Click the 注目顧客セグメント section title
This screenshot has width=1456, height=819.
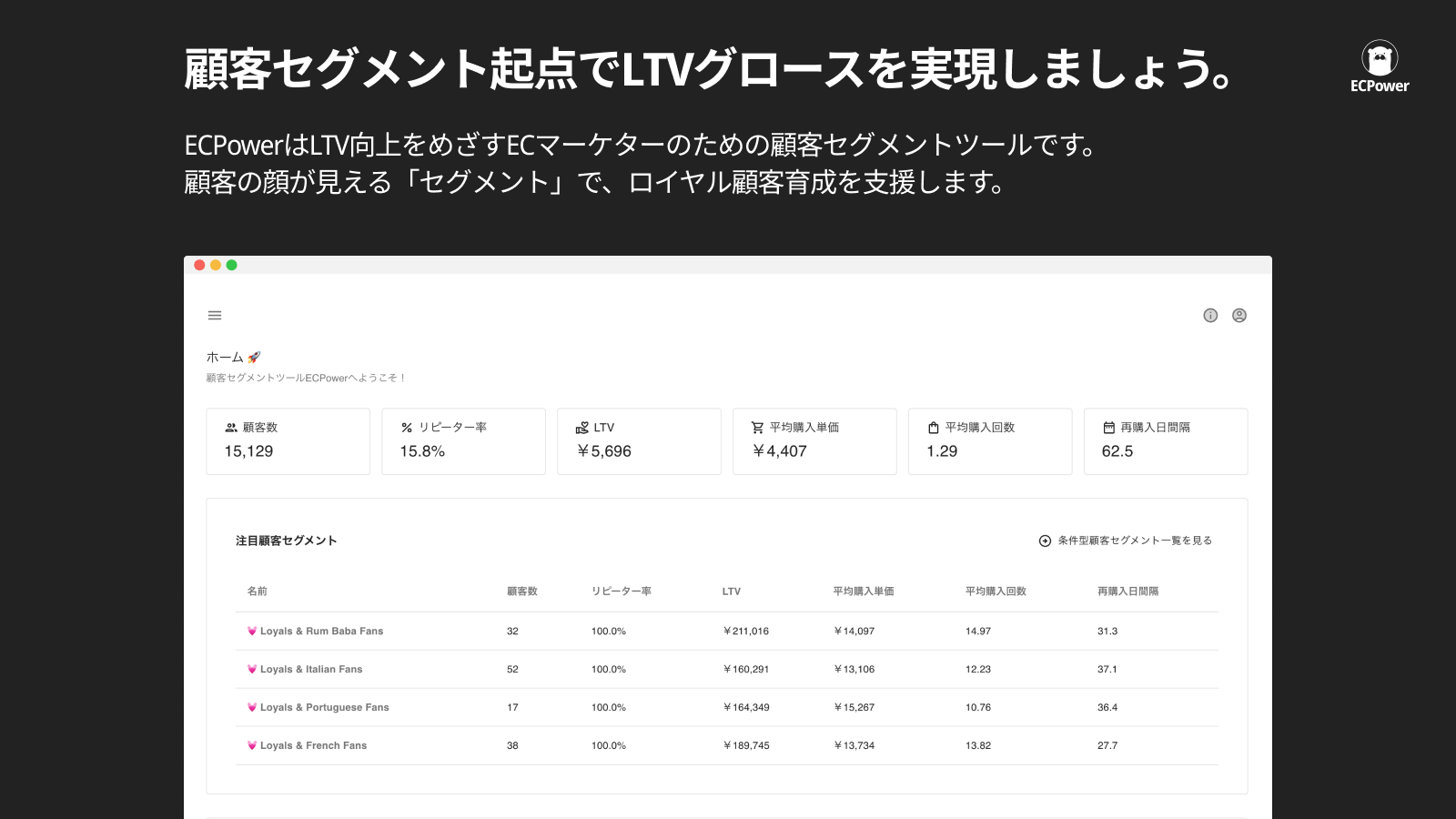[287, 541]
